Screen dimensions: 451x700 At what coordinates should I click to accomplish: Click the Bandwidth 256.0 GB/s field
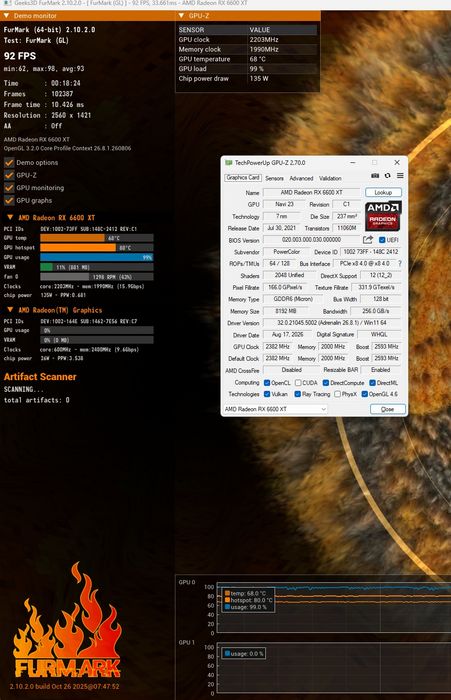(376, 311)
